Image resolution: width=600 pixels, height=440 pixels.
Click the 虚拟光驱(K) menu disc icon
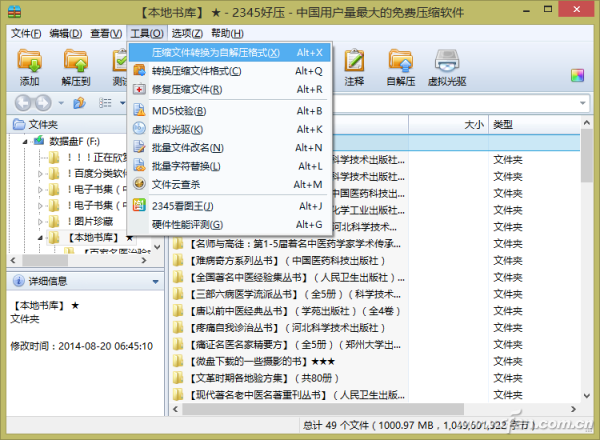tap(139, 128)
